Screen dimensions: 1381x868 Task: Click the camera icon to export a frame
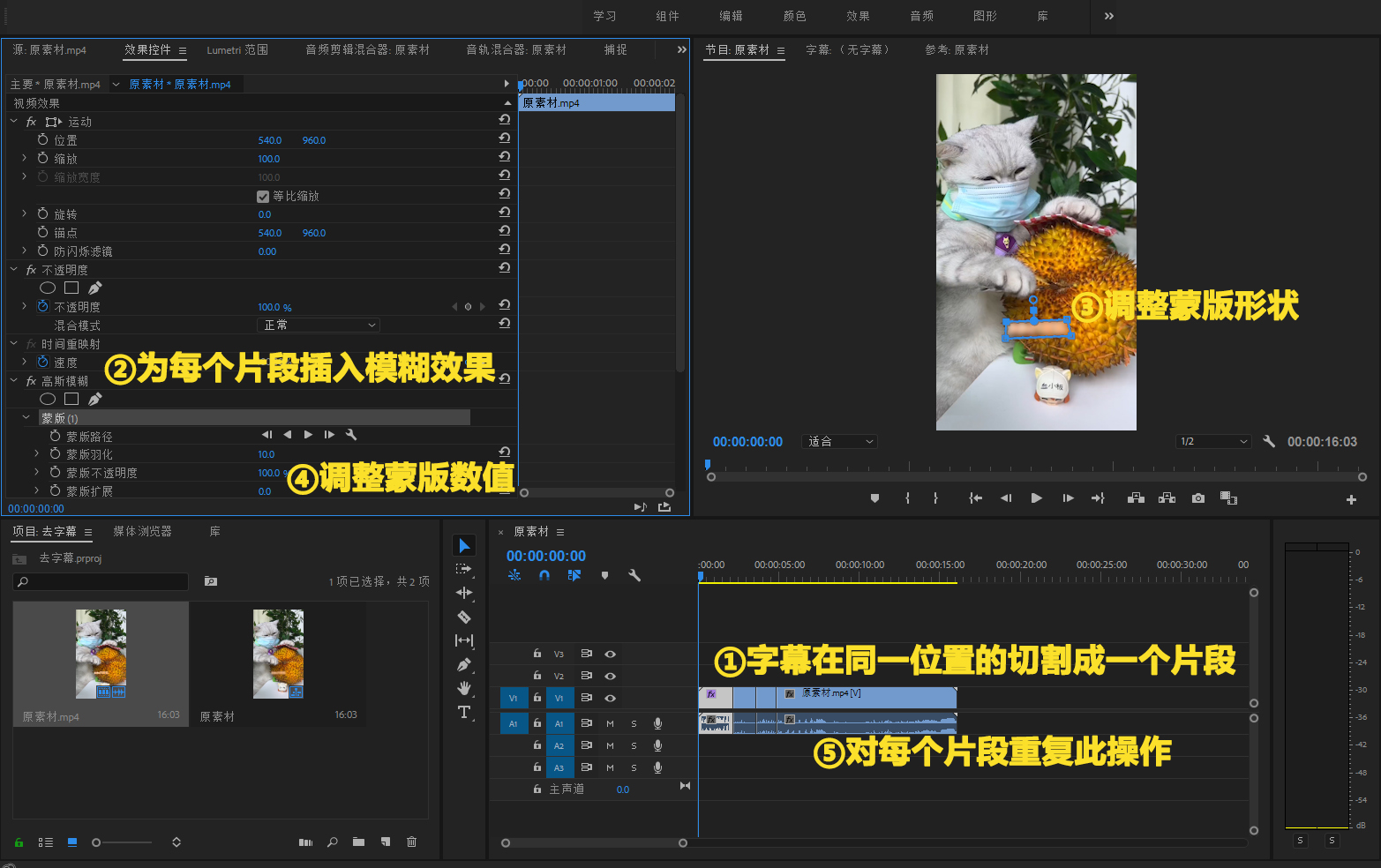(1197, 498)
